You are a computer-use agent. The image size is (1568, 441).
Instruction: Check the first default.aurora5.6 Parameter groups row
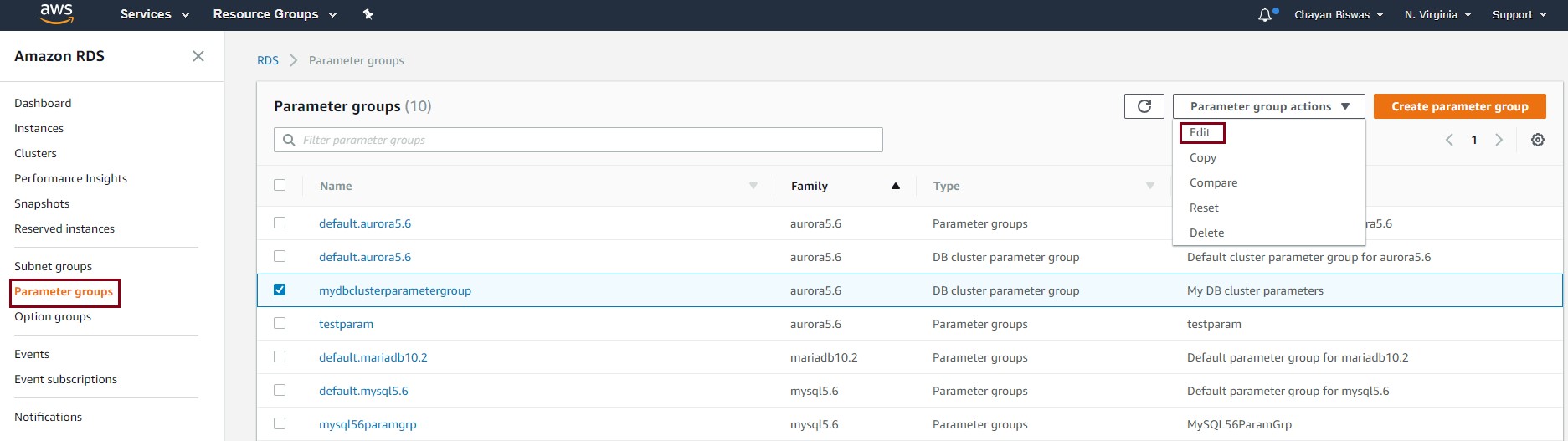pyautogui.click(x=280, y=223)
